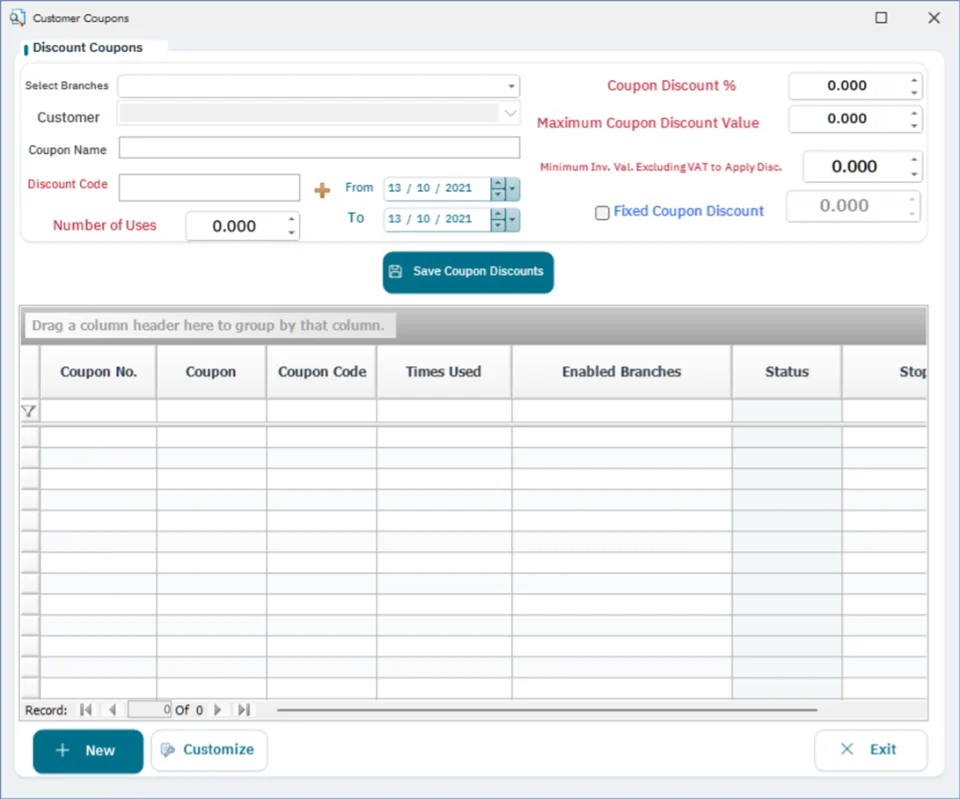Decrease Number of Uses value
The height and width of the screenshot is (799, 960).
click(x=291, y=233)
